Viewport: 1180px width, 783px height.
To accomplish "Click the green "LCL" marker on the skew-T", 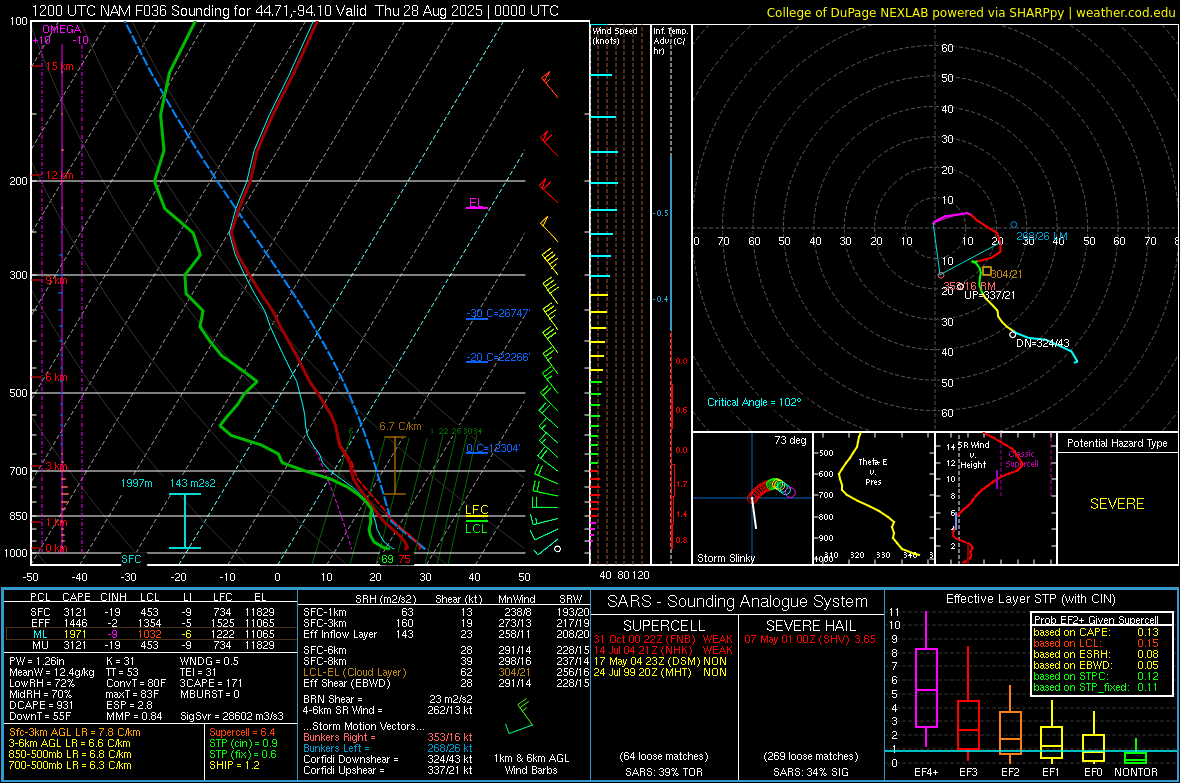I will (476, 529).
